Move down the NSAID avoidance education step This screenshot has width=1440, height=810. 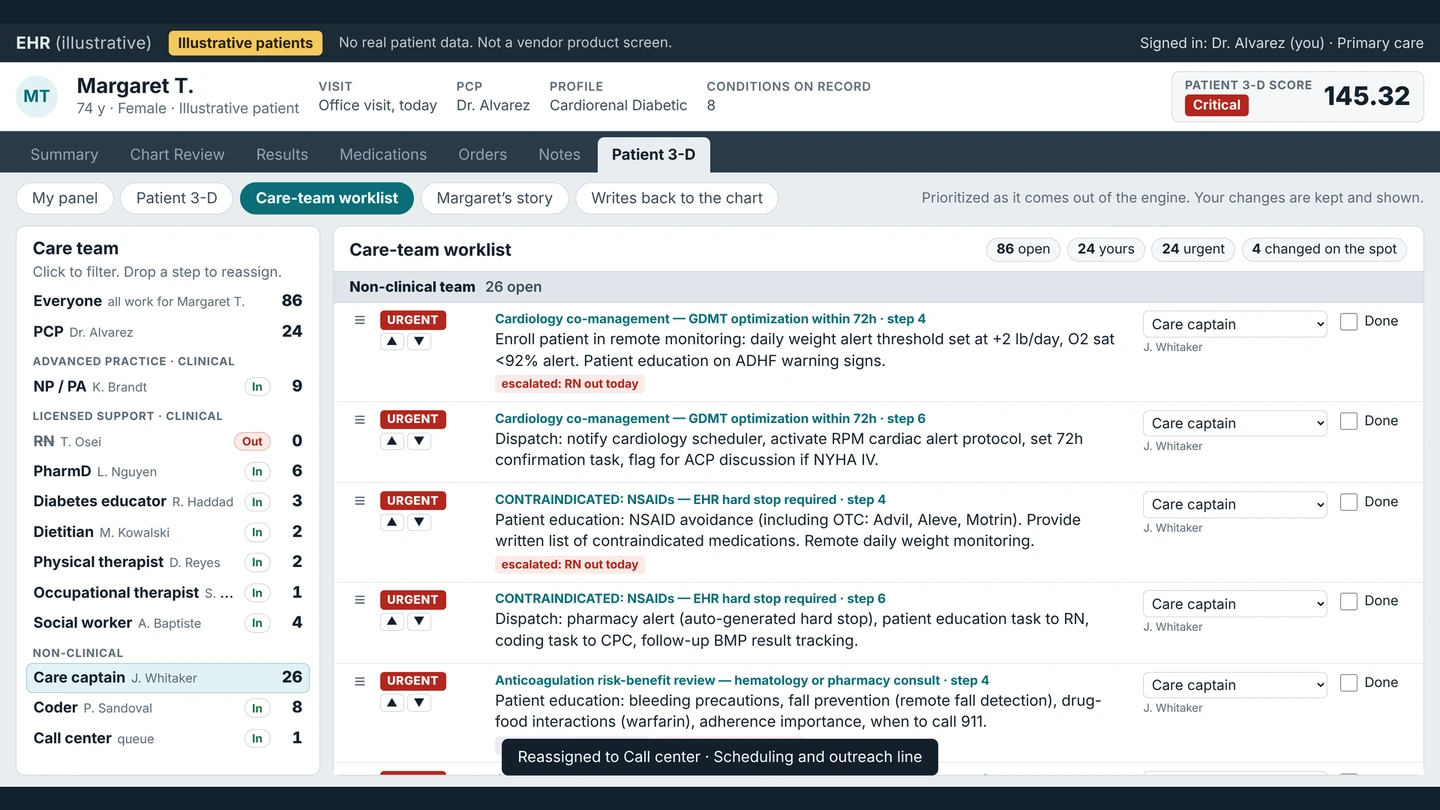click(420, 522)
